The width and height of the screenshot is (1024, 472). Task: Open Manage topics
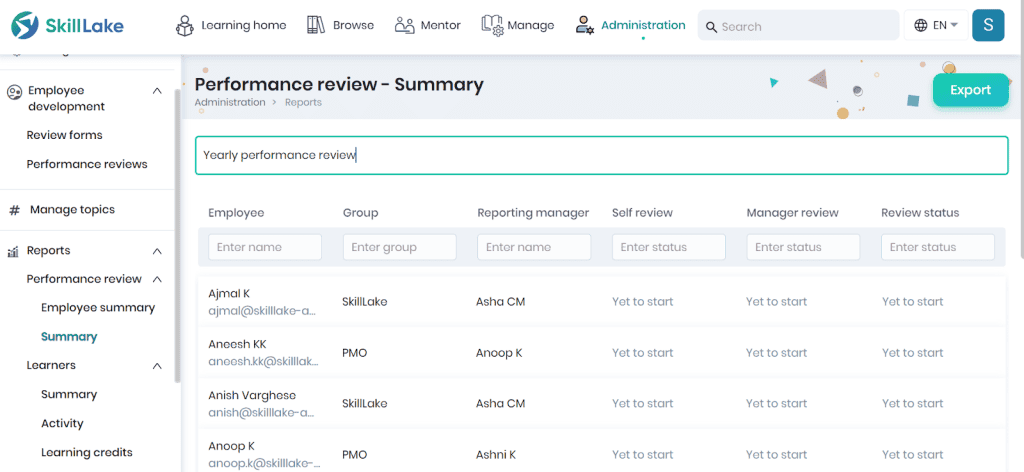coord(72,210)
